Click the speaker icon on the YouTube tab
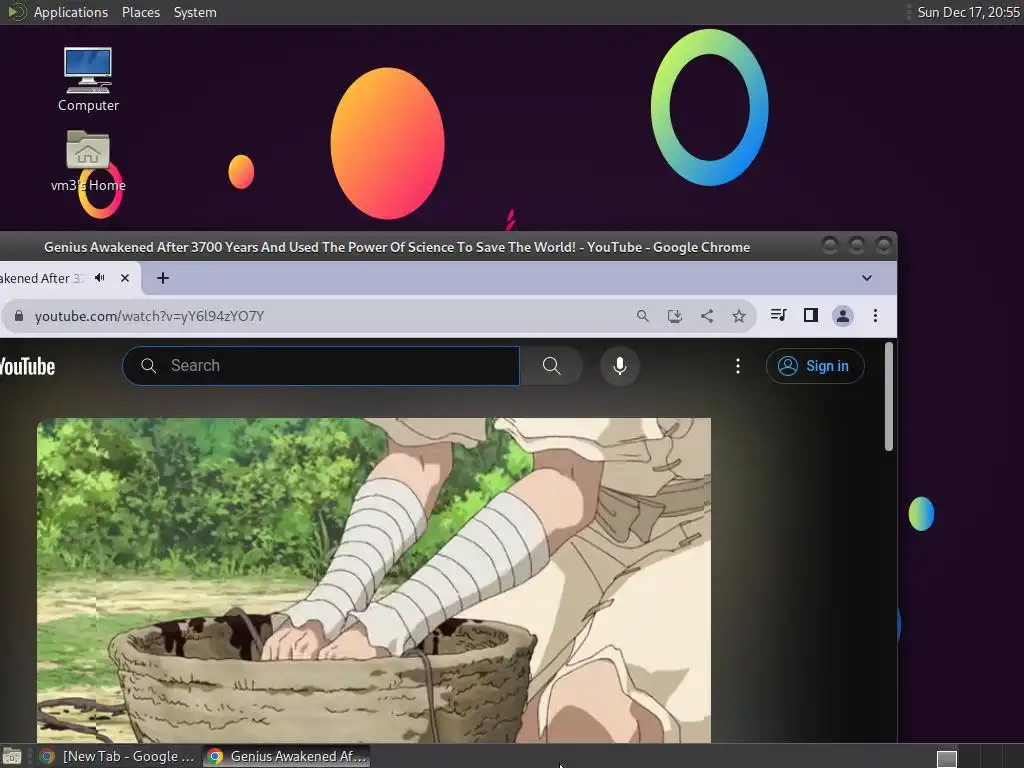This screenshot has height=768, width=1024. tap(100, 278)
